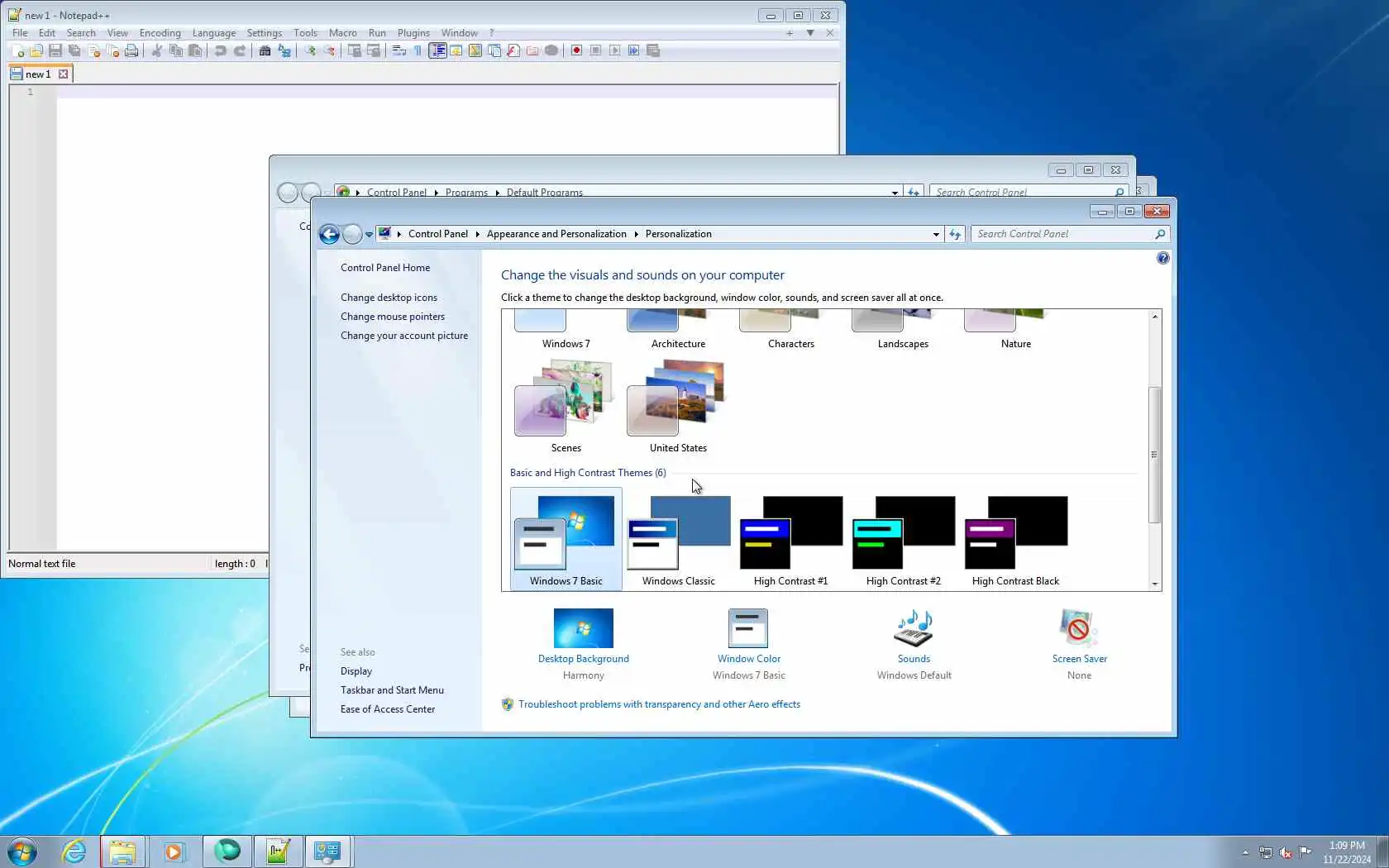Viewport: 1389px width, 868px height.
Task: Click the theme list scroll-up arrow
Action: pyautogui.click(x=1155, y=317)
